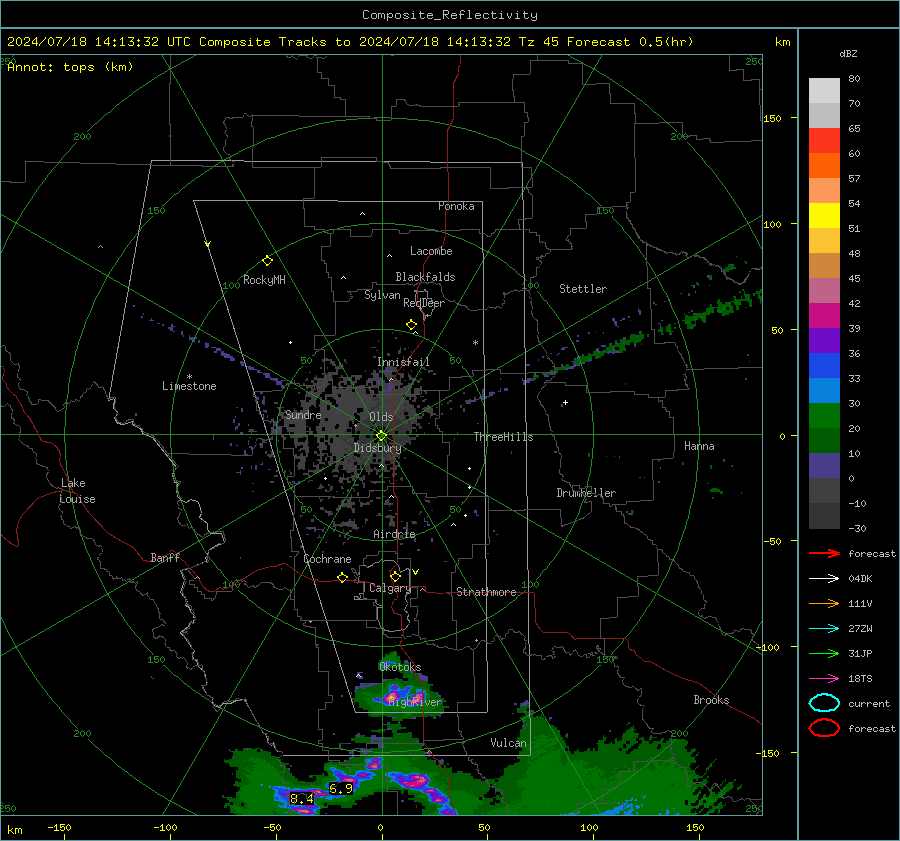Image resolution: width=900 pixels, height=841 pixels.
Task: Click the Hanna map label
Action: click(699, 446)
